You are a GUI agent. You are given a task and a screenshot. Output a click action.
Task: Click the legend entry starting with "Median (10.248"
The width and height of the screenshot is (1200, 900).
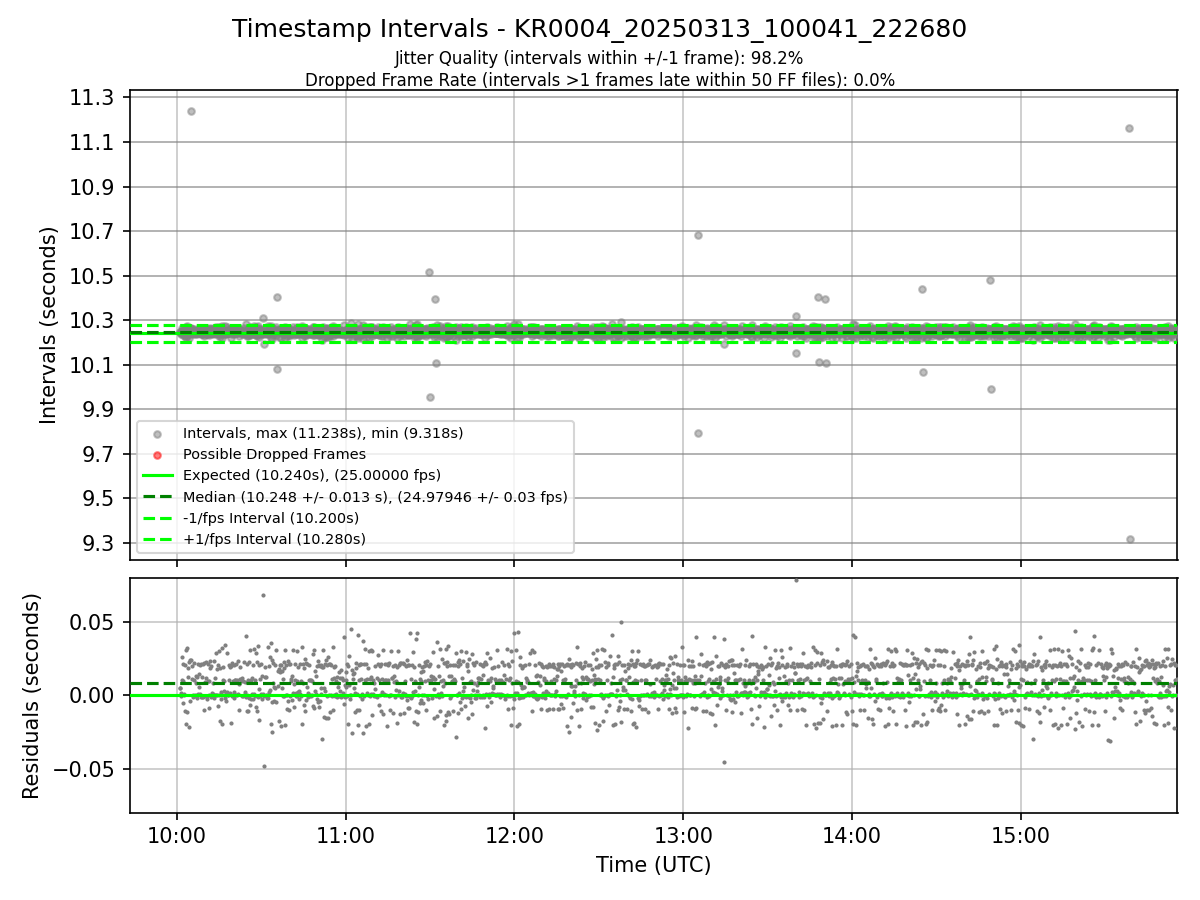pos(375,496)
